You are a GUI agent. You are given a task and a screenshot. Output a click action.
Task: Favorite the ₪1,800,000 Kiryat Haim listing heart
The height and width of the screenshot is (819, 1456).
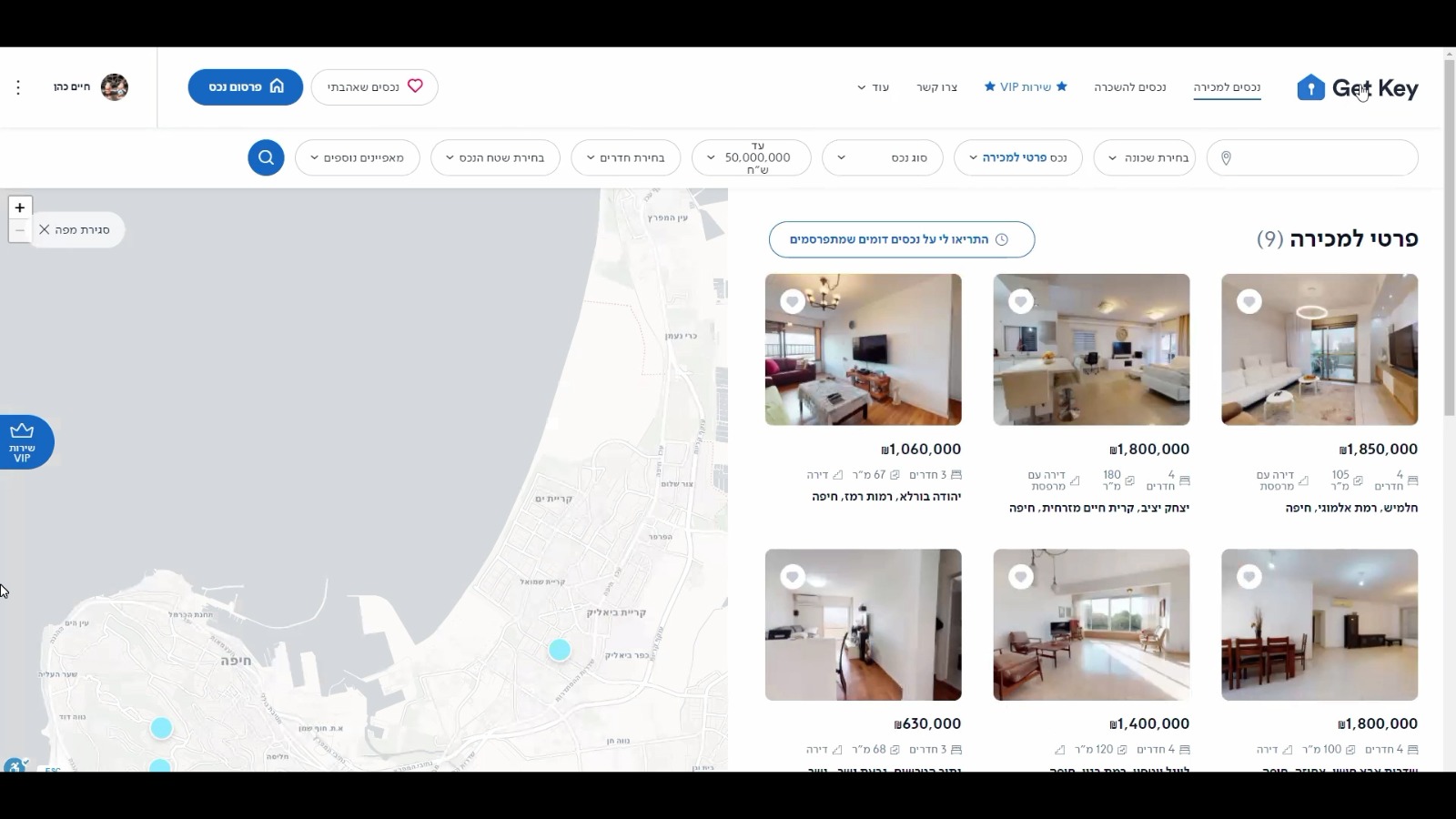tap(1021, 301)
